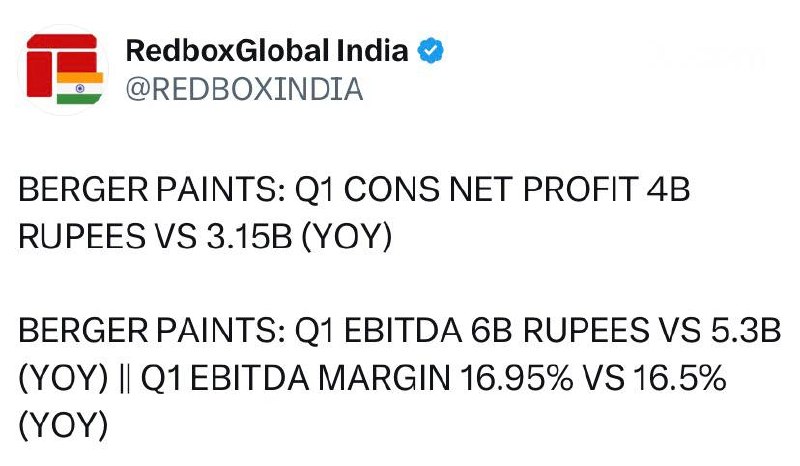Click the 'RUPEES VS 3.15B (YOY)' line
Screen dimensions: 800x466
(x=205, y=237)
